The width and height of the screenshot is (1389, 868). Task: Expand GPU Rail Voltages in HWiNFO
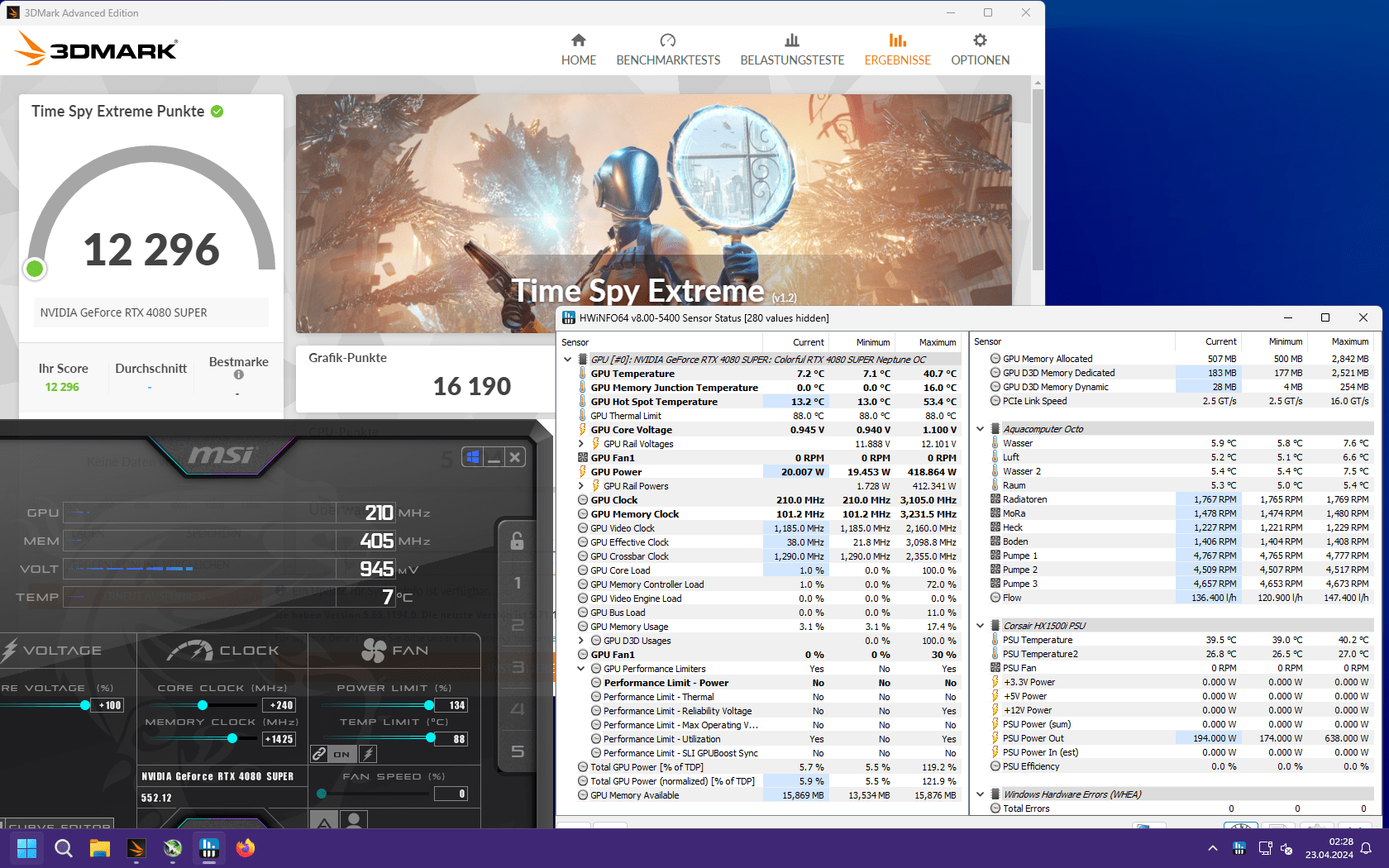click(x=580, y=444)
